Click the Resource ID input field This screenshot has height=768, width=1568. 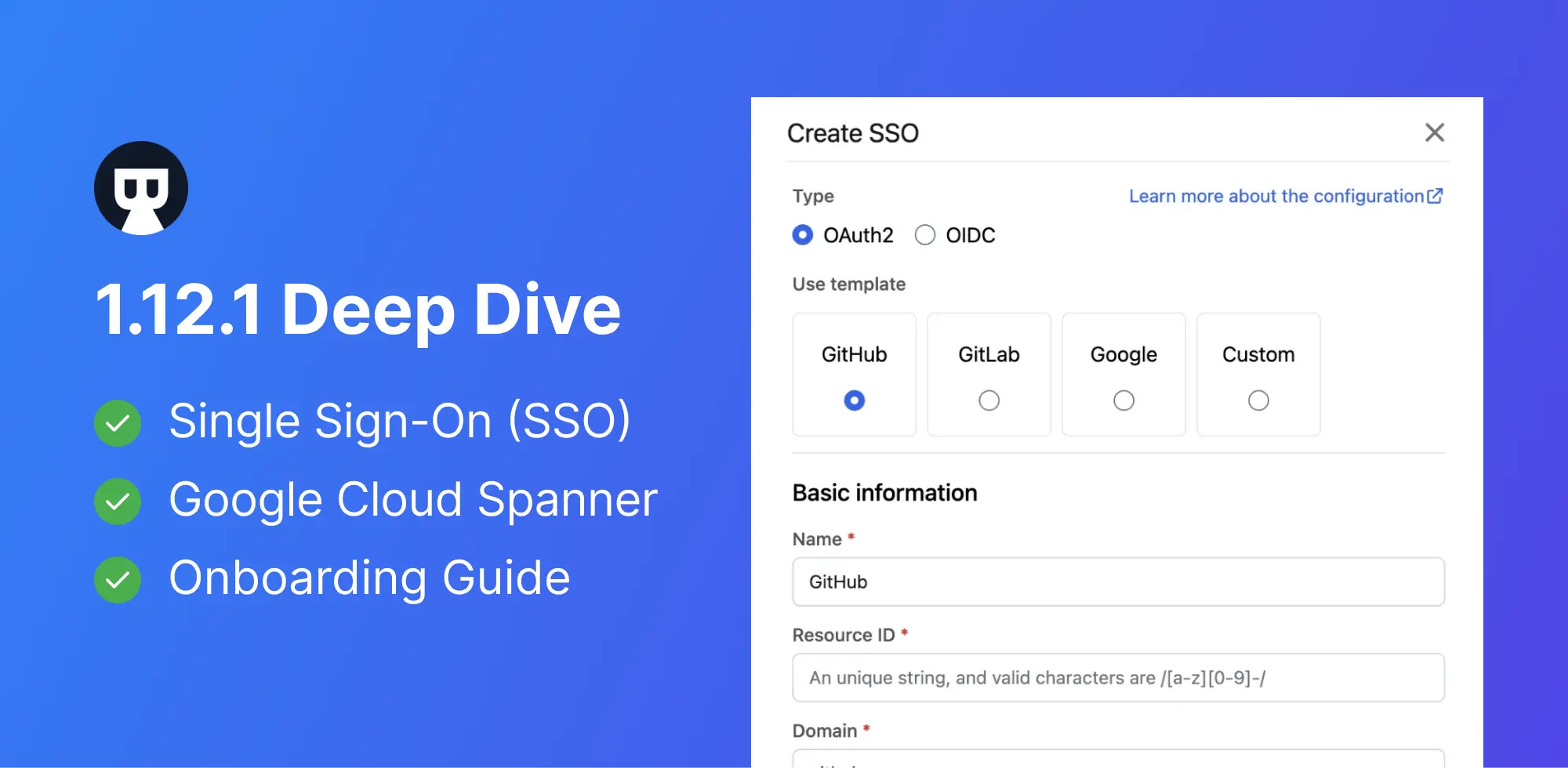1118,677
